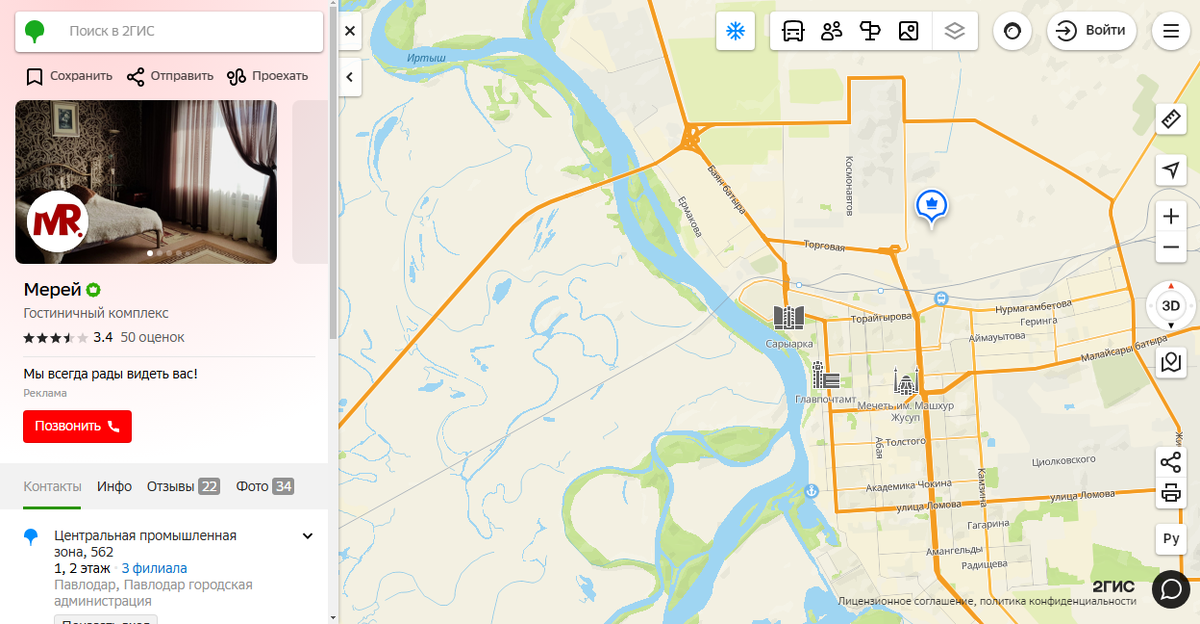The height and width of the screenshot is (624, 1200).
Task: Build a route with "Проехать"
Action: click(x=267, y=76)
